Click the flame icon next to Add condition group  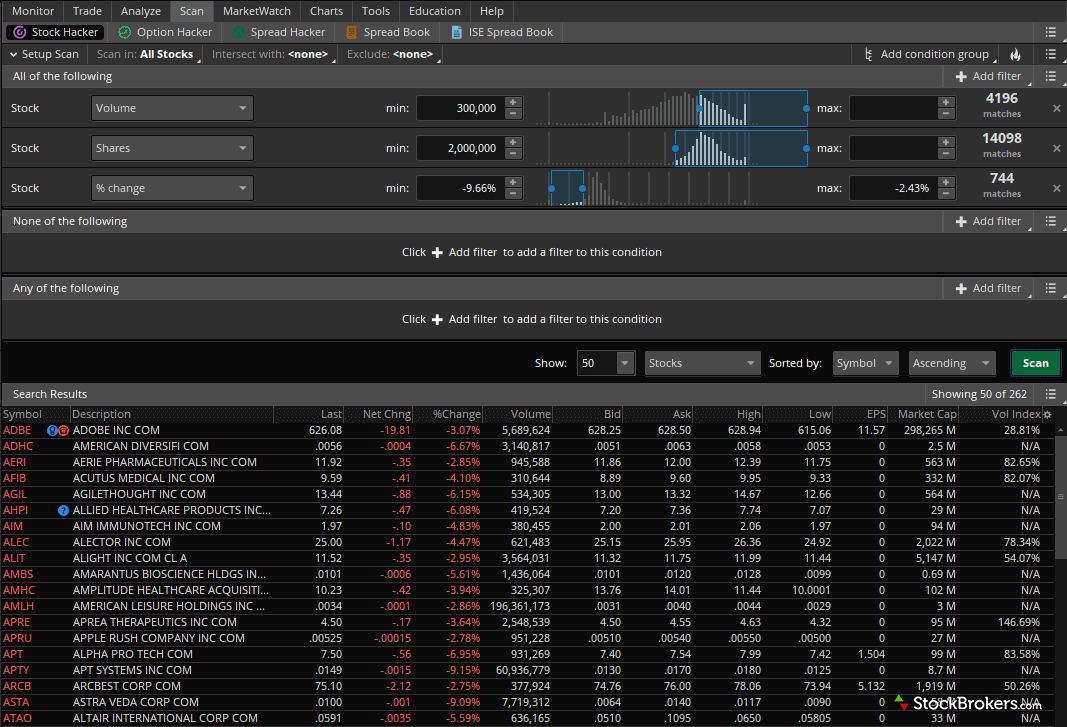point(1016,54)
